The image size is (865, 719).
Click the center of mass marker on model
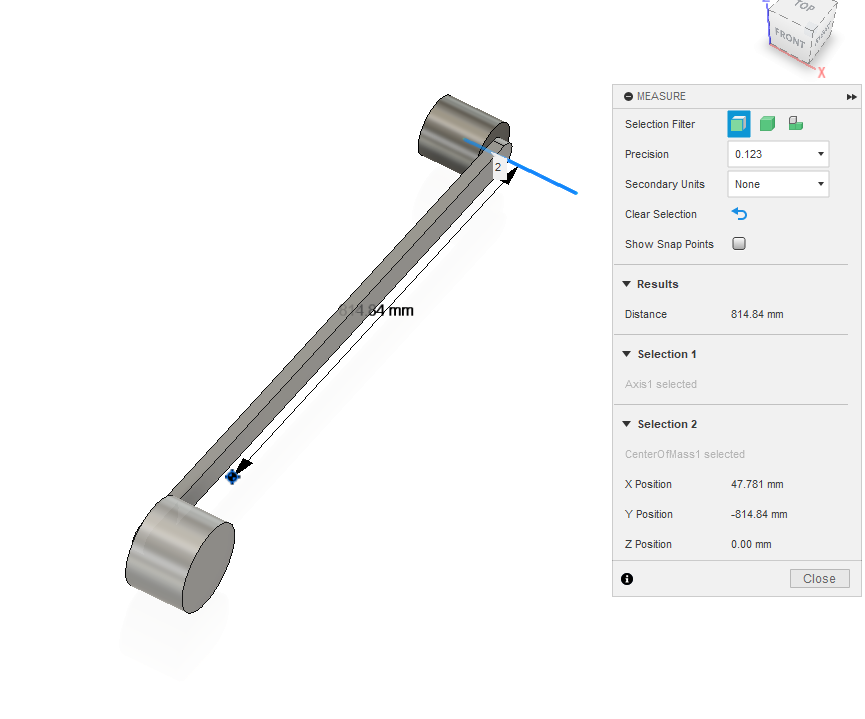[232, 476]
